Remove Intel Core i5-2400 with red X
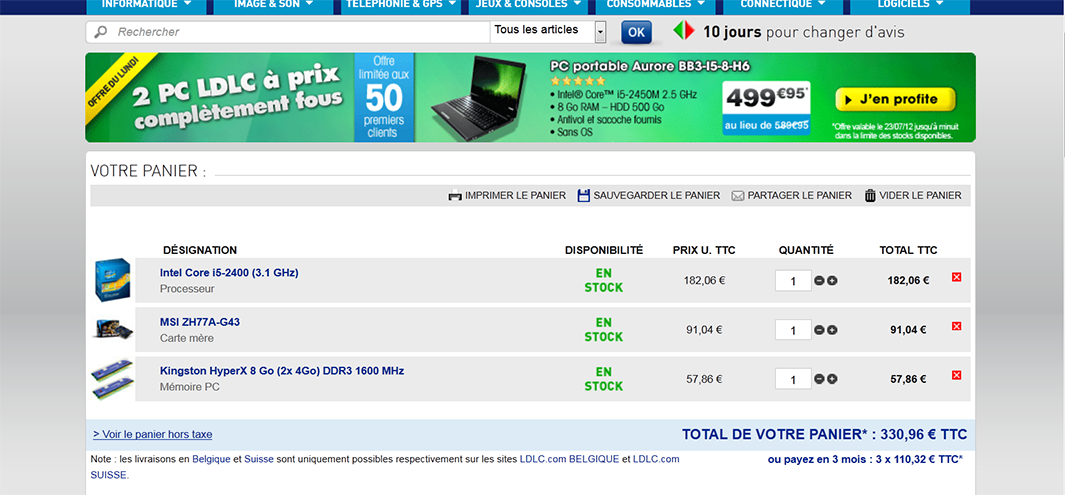The image size is (1065, 495). [x=956, y=277]
